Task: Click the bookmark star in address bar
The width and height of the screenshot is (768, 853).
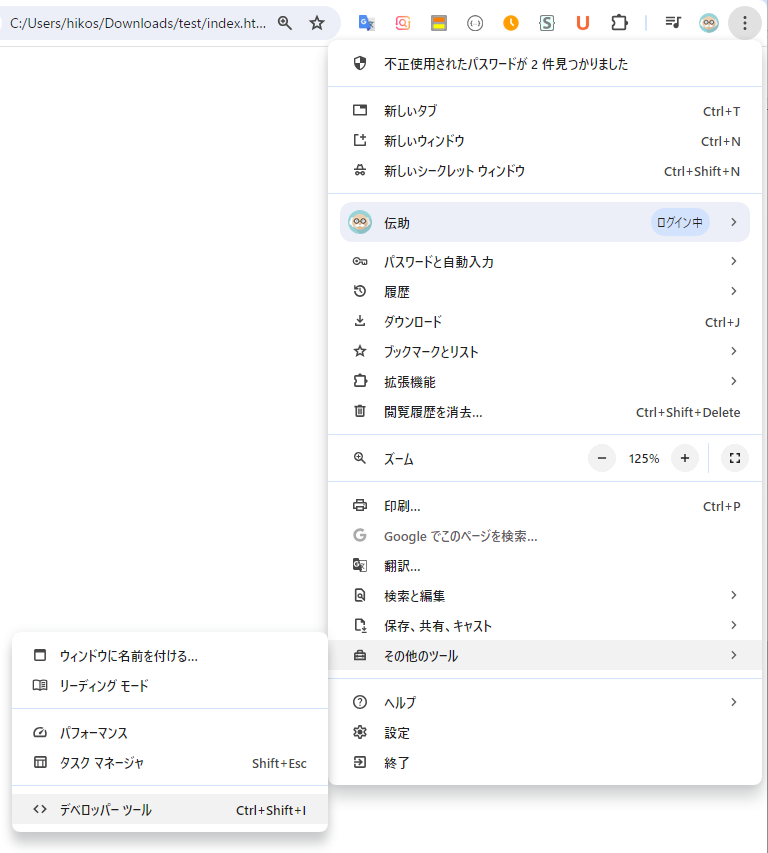Action: [x=317, y=22]
